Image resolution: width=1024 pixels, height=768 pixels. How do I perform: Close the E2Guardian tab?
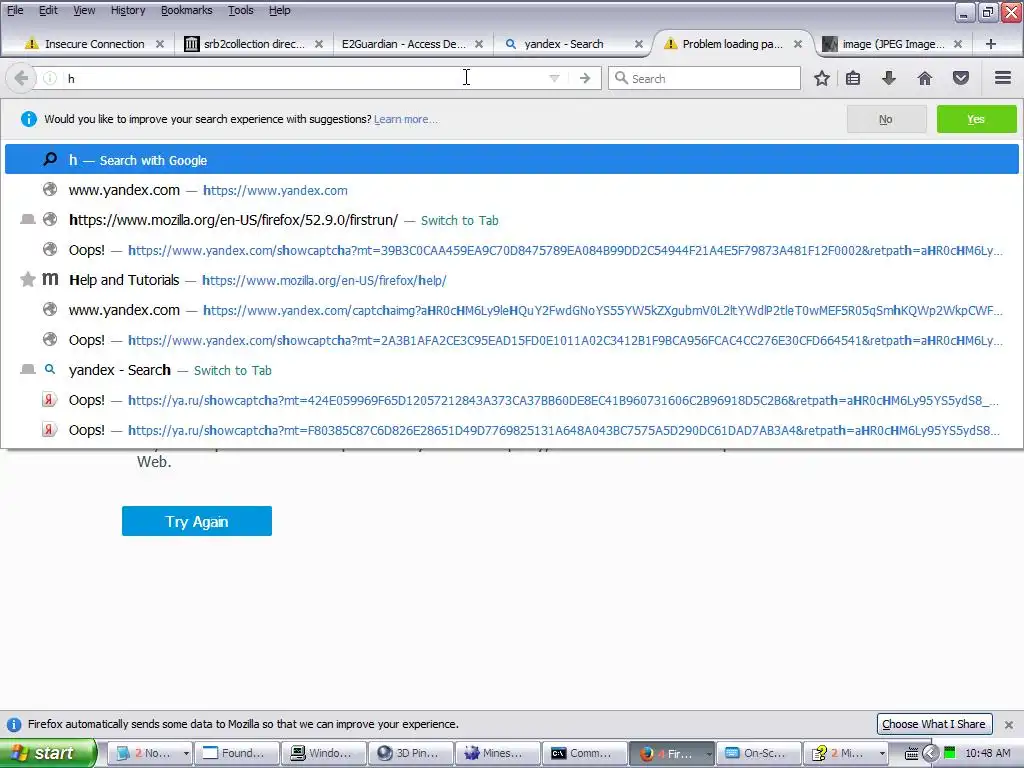click(x=479, y=44)
